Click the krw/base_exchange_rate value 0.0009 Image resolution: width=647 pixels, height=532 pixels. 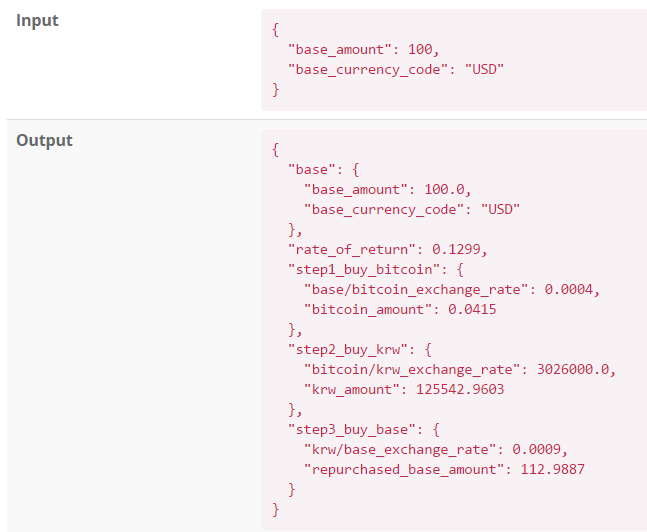(536, 449)
